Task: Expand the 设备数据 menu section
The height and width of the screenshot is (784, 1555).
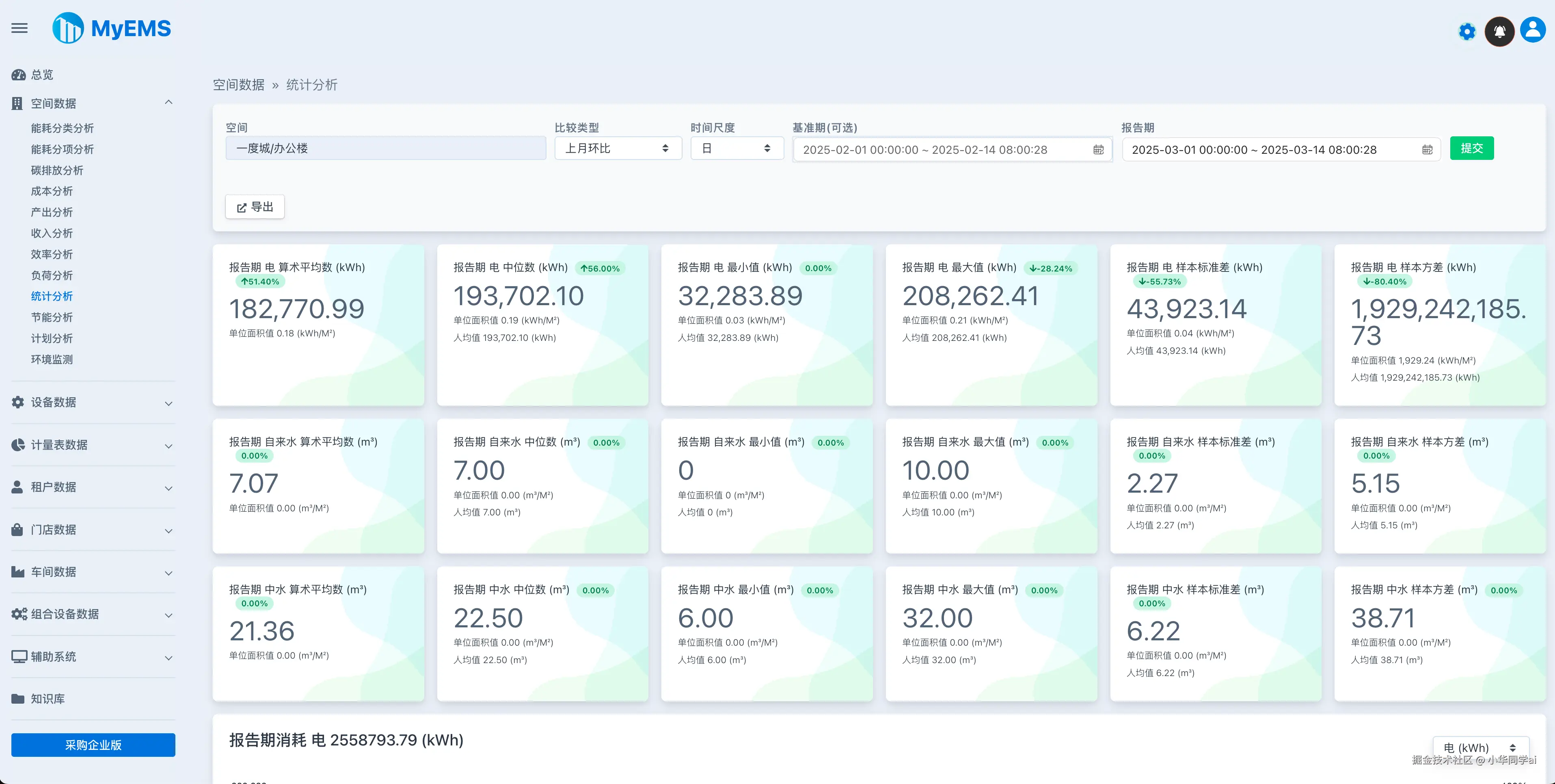Action: [168, 403]
